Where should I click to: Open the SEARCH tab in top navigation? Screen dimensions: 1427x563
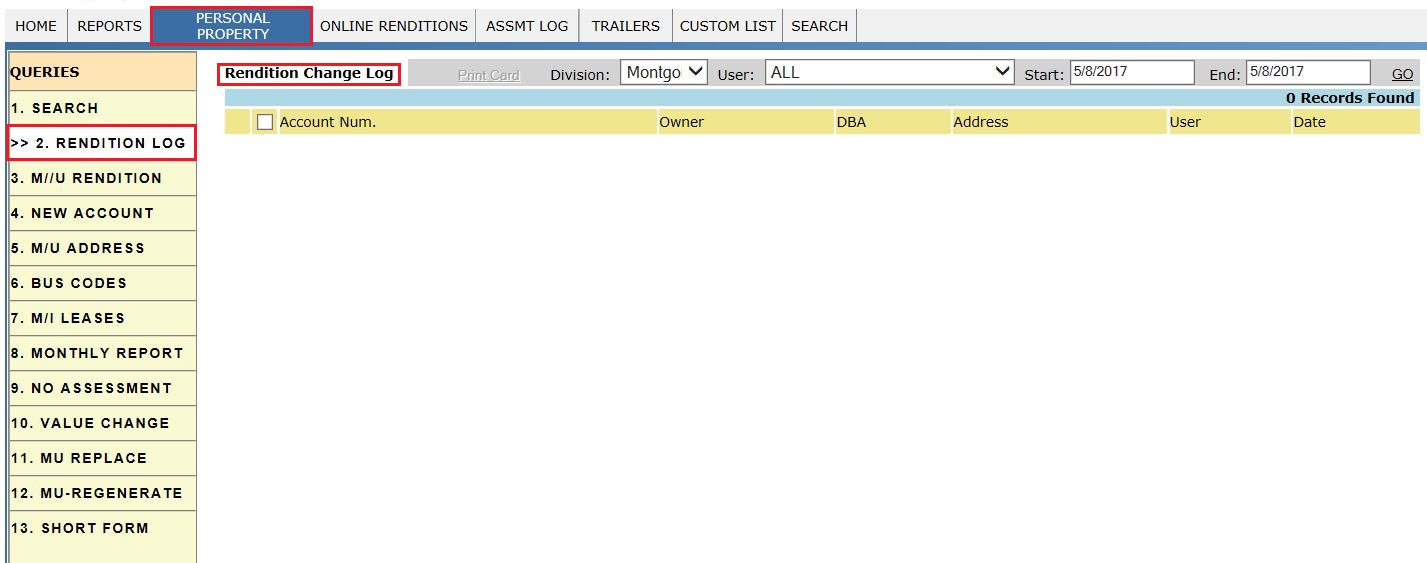tap(819, 26)
